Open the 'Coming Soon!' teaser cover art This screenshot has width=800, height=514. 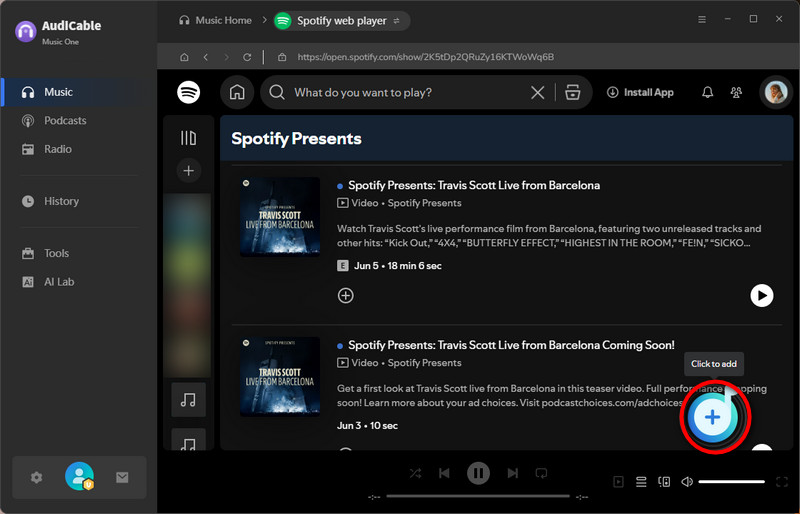point(280,377)
